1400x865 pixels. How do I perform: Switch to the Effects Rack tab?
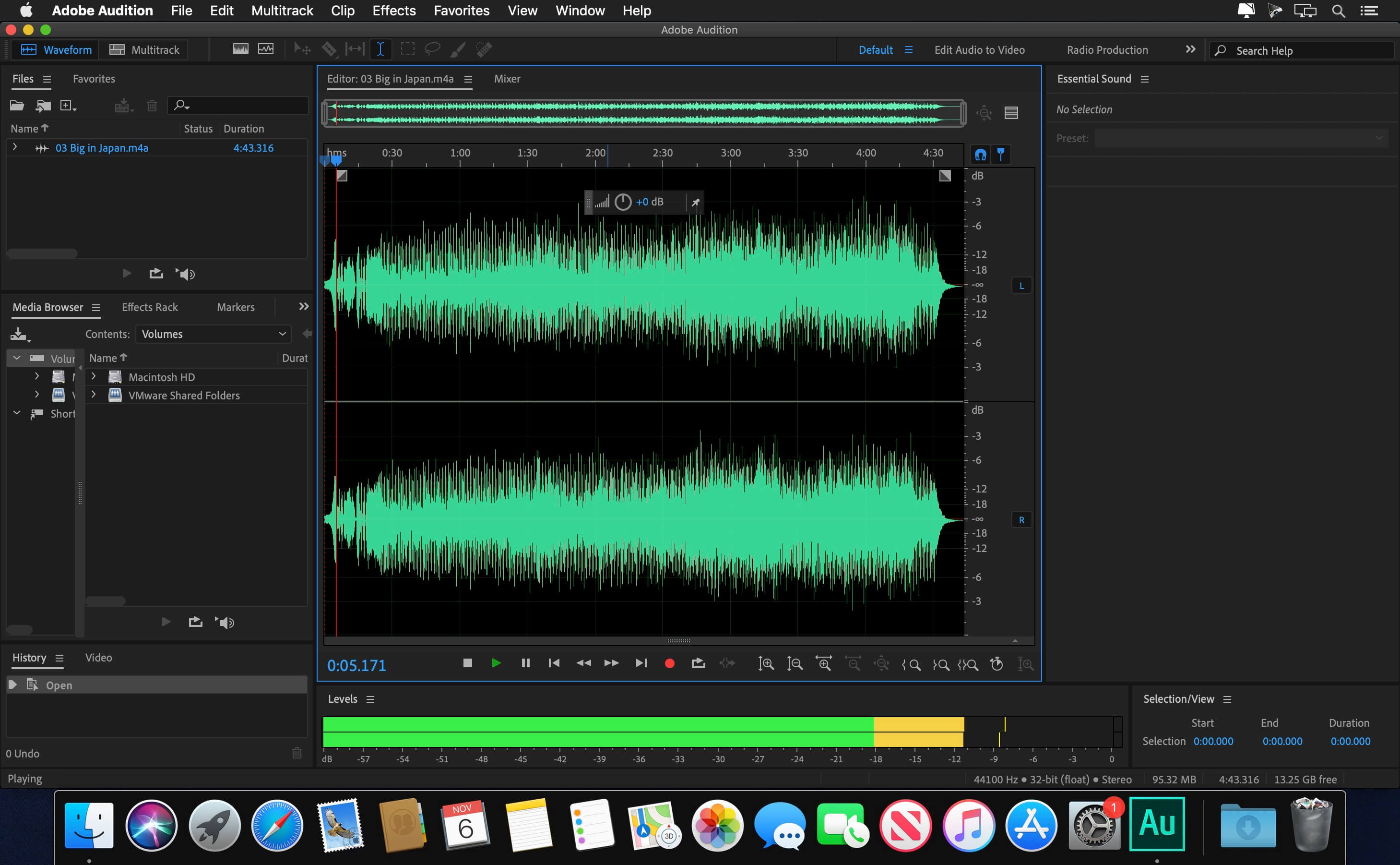[150, 307]
